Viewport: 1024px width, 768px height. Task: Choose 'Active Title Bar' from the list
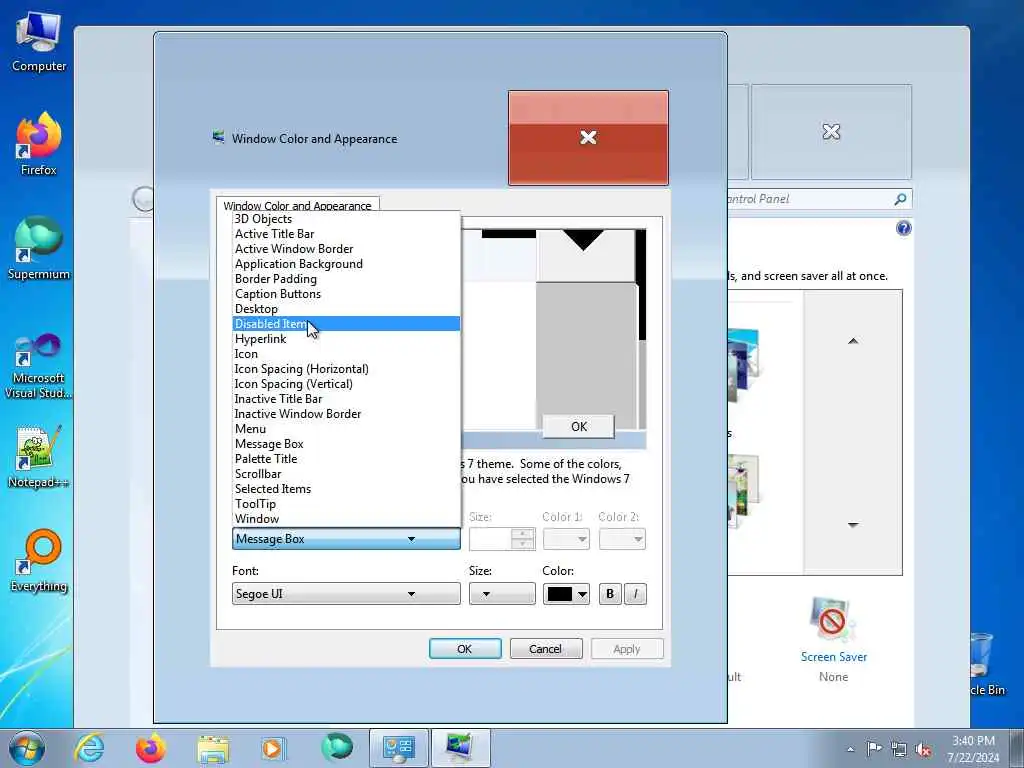(x=346, y=234)
